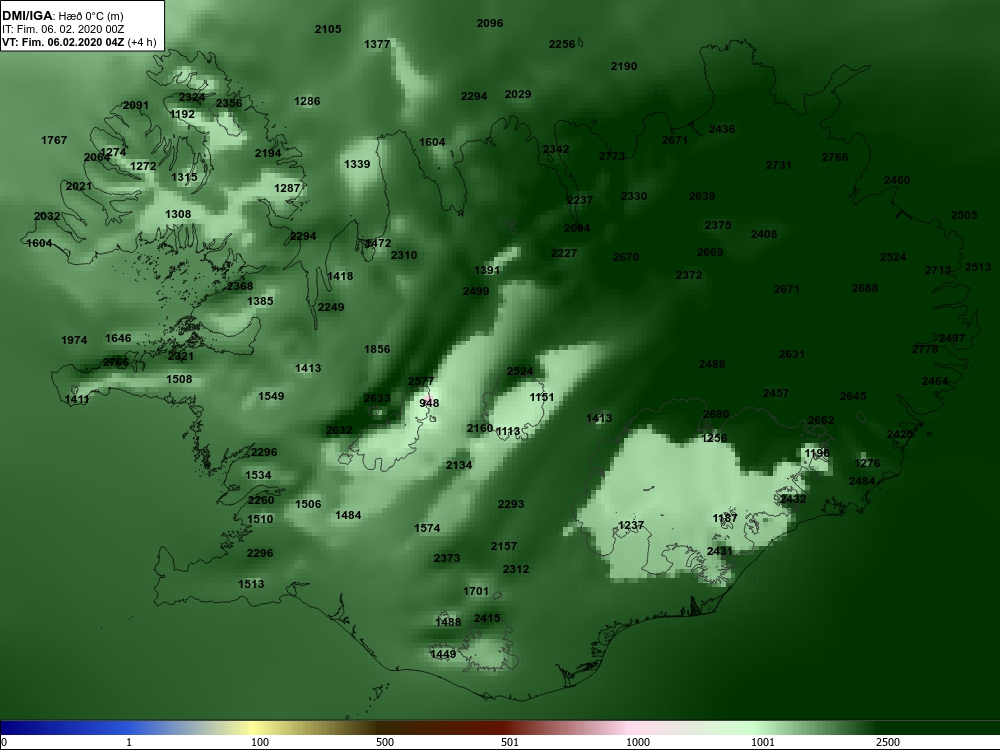Click the 1001 label on the color scale

pos(762,742)
